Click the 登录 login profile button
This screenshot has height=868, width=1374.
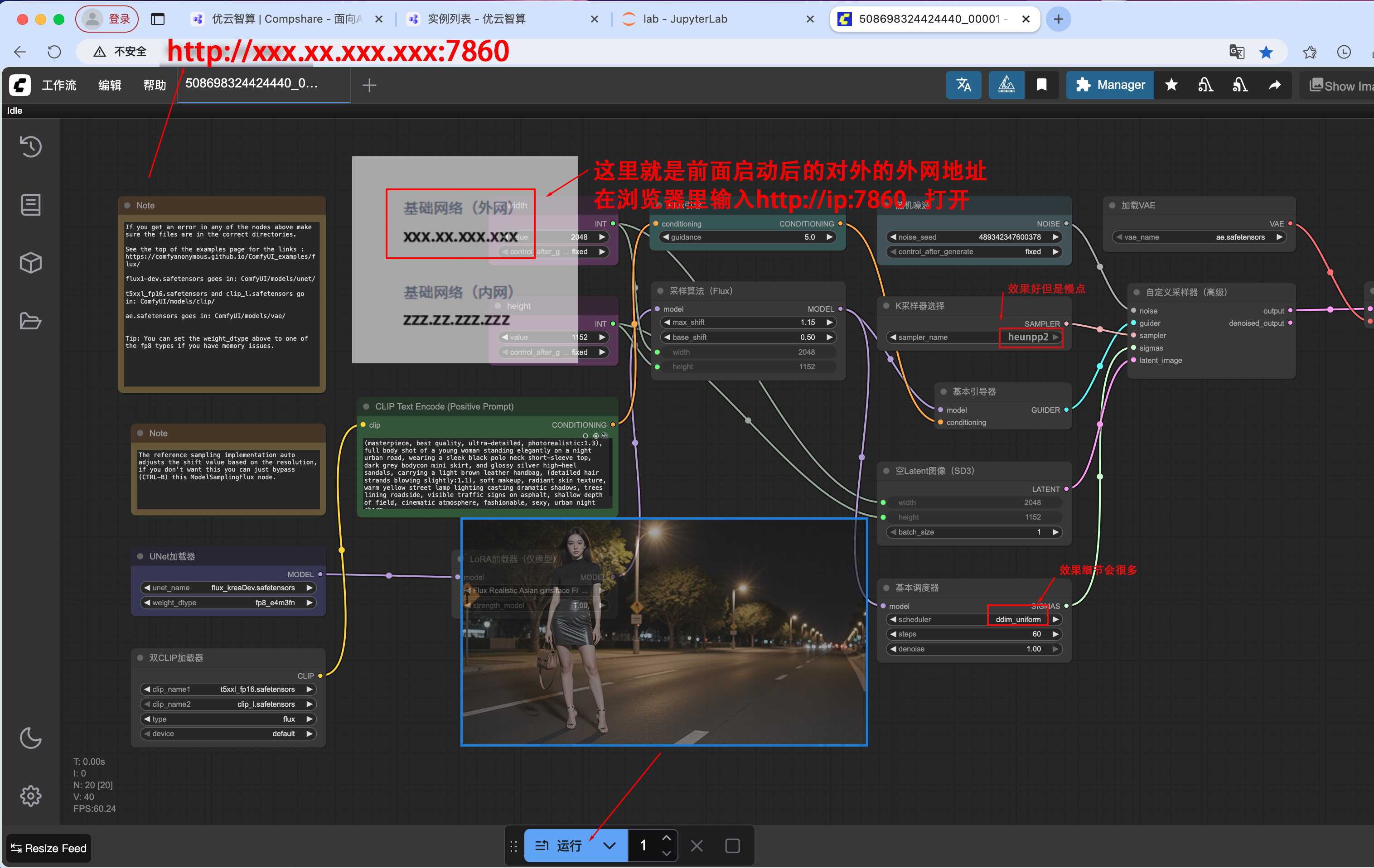tap(106, 19)
